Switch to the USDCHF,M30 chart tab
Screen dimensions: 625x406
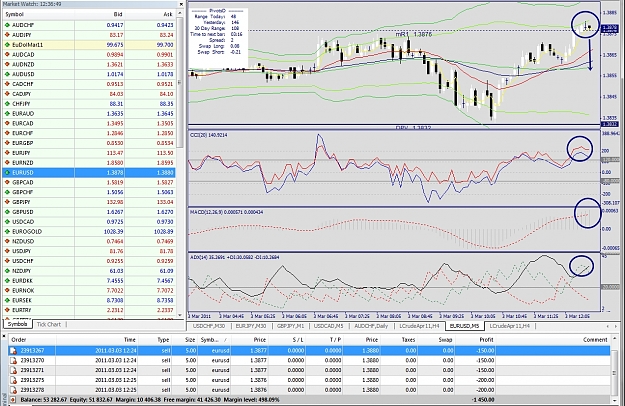click(x=209, y=326)
